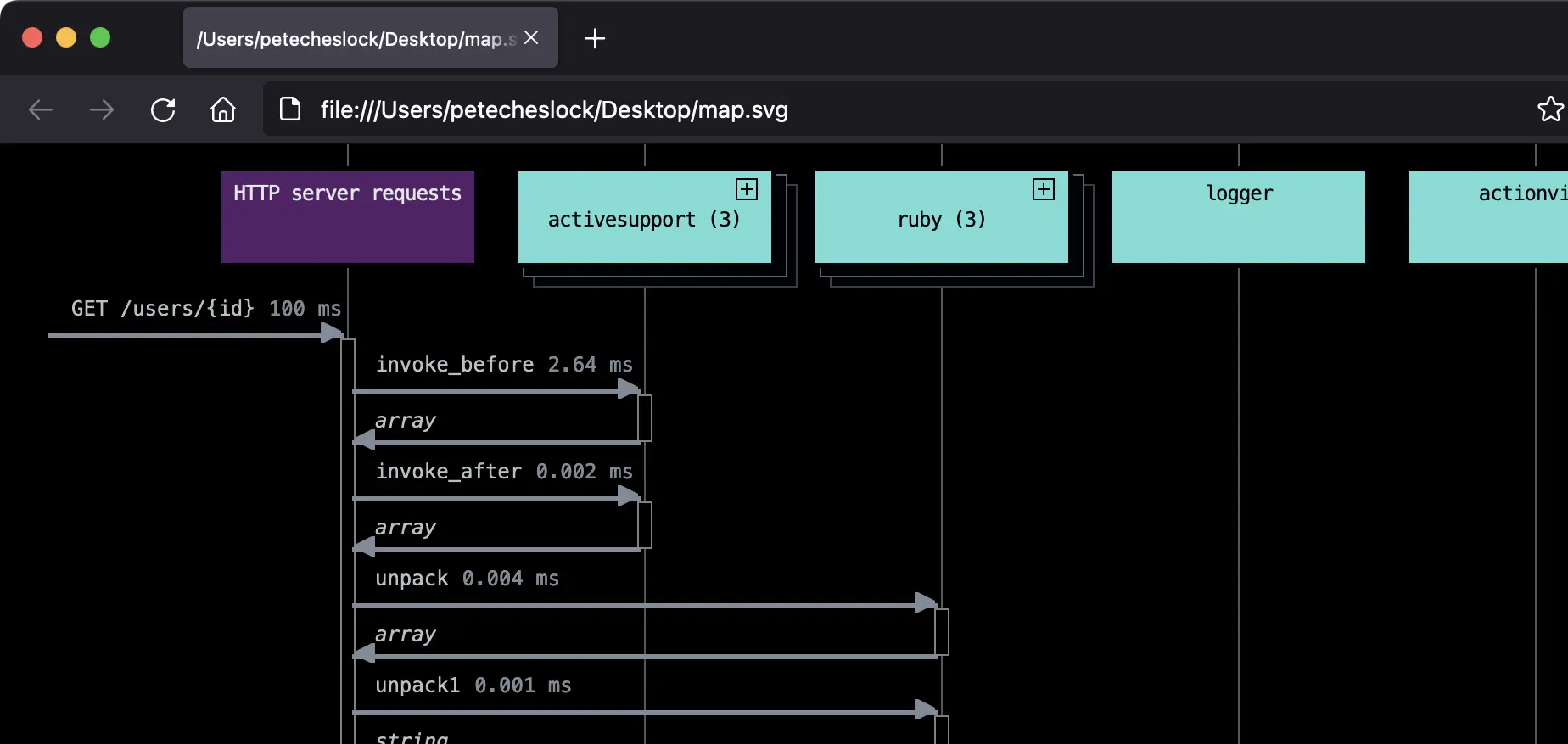Image resolution: width=1568 pixels, height=744 pixels.
Task: Click the file page icon in the address bar
Action: pos(290,109)
